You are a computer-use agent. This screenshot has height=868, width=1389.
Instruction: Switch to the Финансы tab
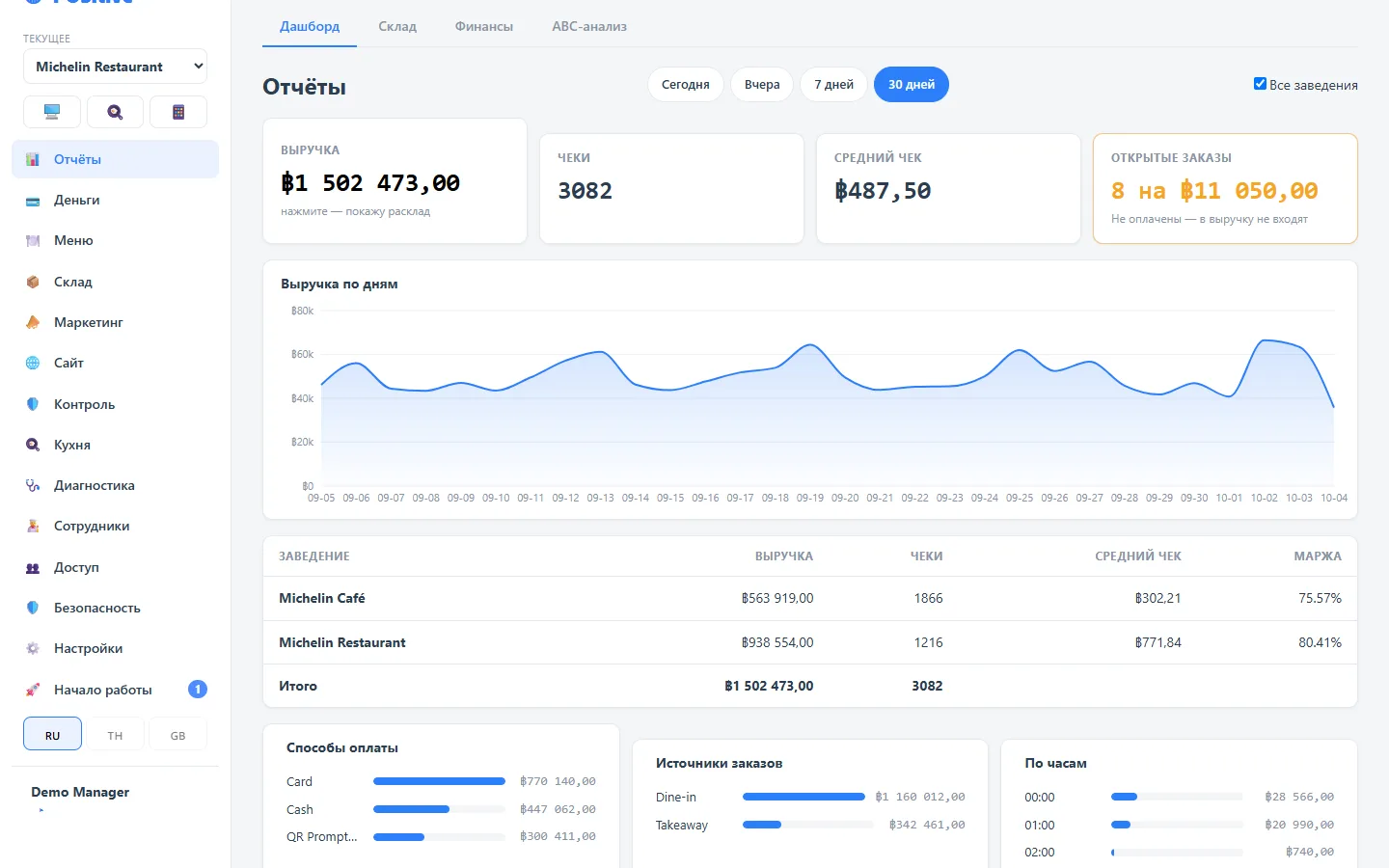click(484, 26)
